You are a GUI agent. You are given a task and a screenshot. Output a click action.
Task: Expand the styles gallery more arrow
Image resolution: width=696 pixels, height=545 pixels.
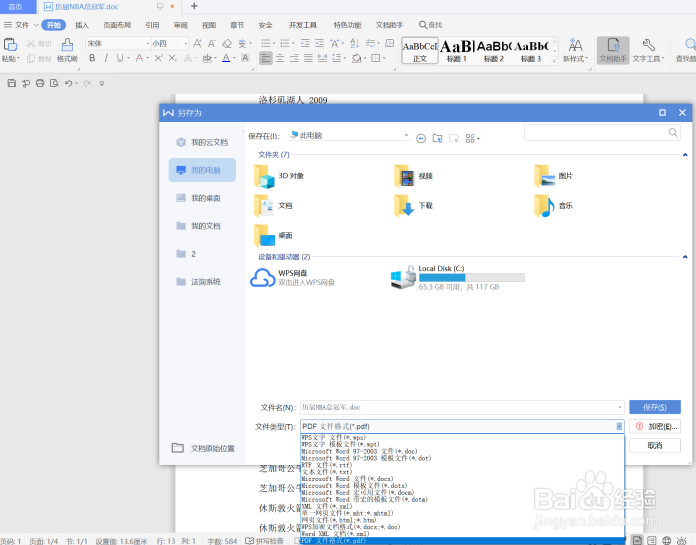click(x=554, y=61)
